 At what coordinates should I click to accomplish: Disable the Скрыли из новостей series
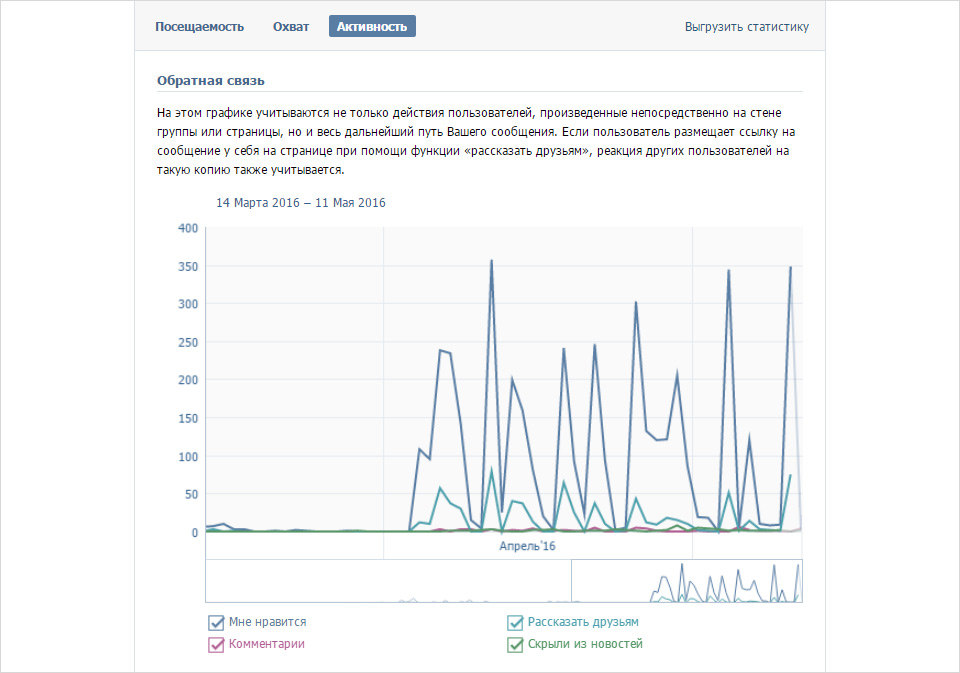[x=516, y=645]
